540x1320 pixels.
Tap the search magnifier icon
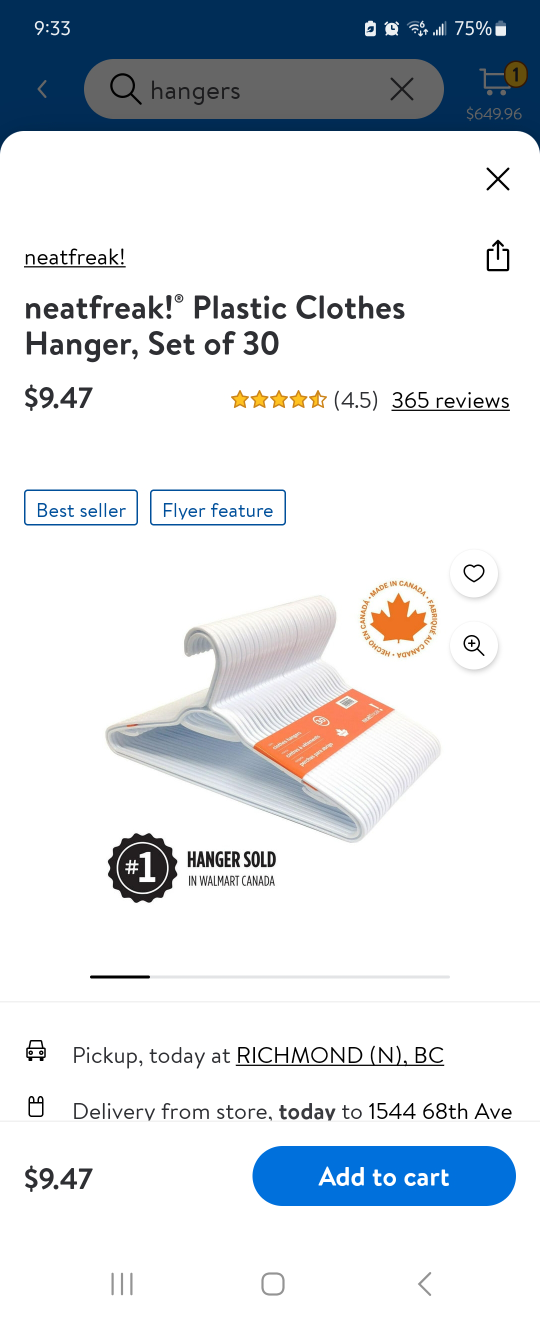click(x=125, y=90)
